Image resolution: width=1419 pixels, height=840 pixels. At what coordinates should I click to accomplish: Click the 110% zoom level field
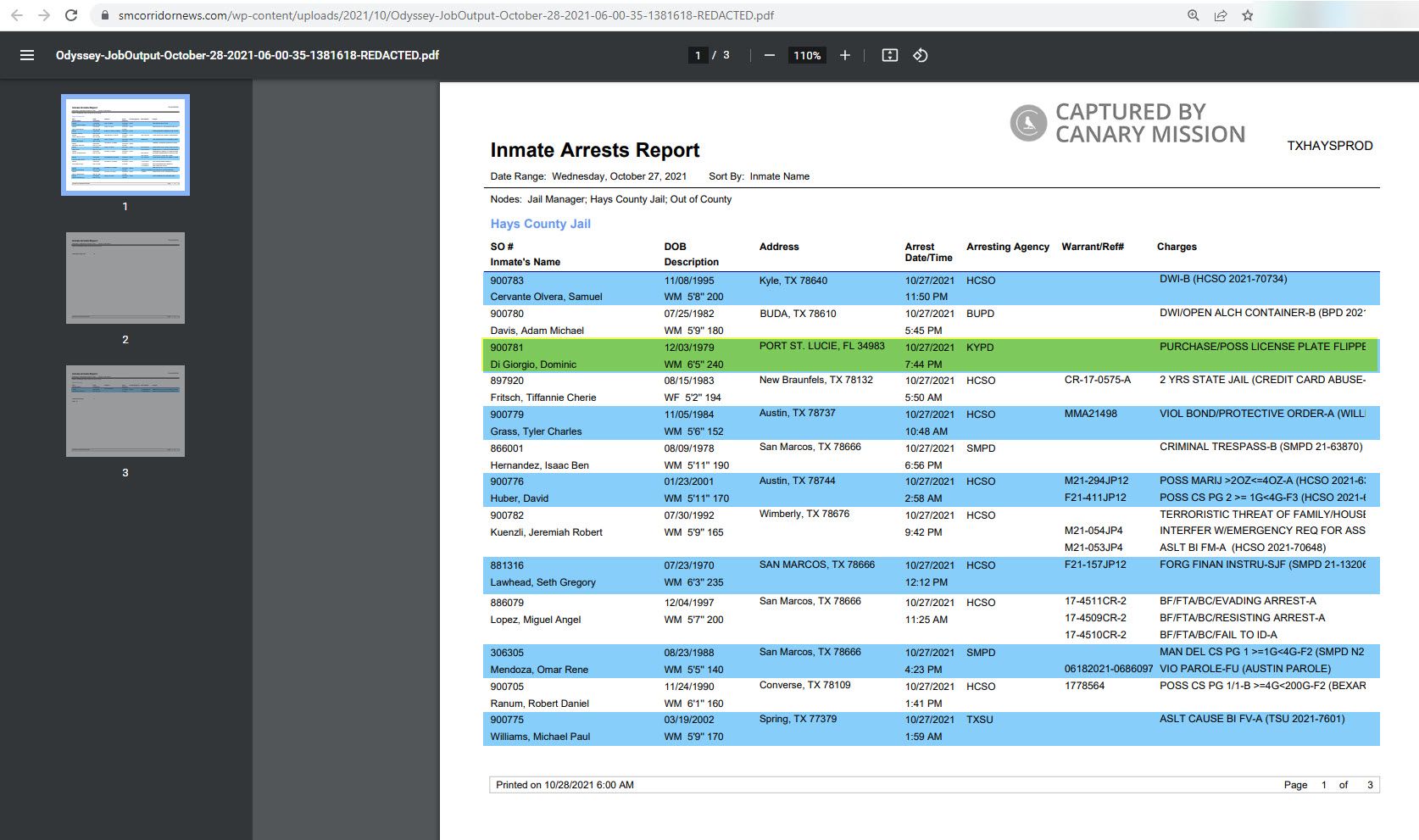[807, 55]
